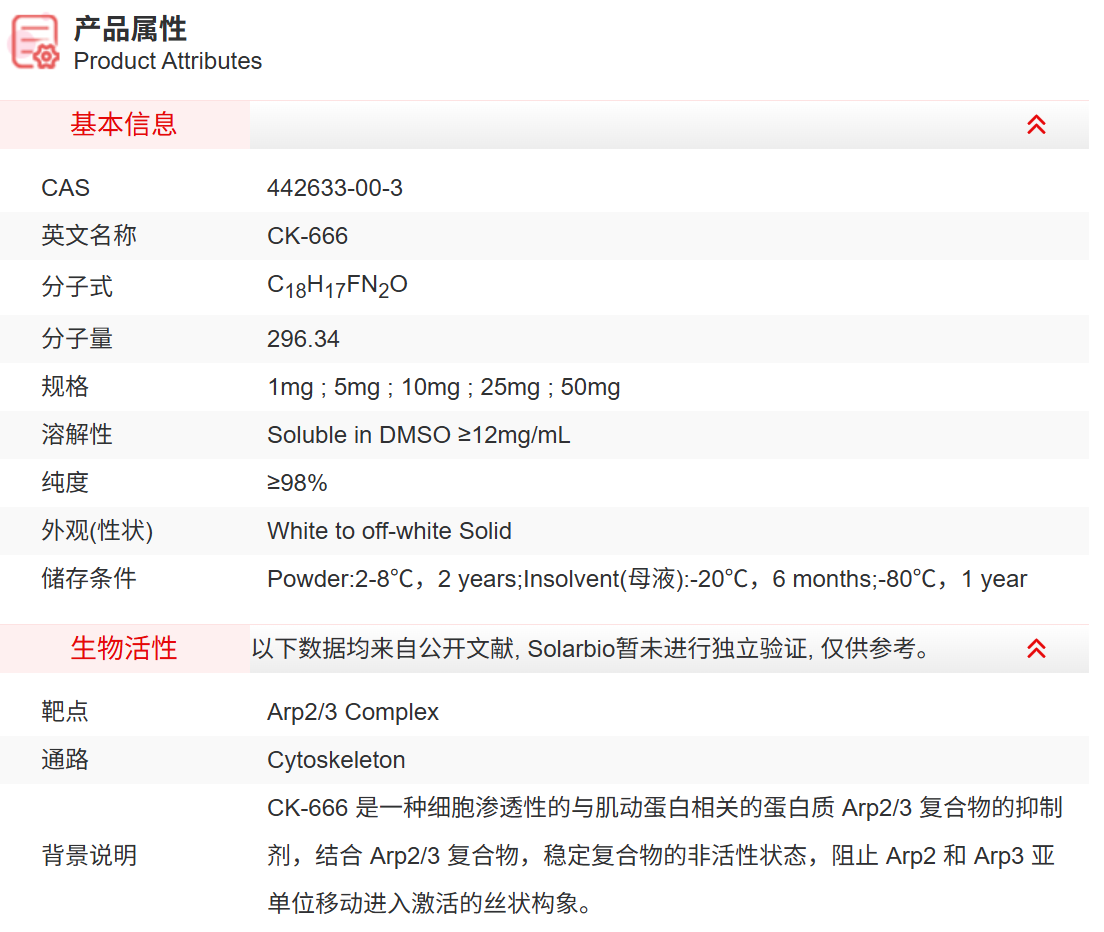Click the double-arrow icon beside 生物活性 header
Image resolution: width=1104 pixels, height=932 pixels.
[x=1037, y=648]
